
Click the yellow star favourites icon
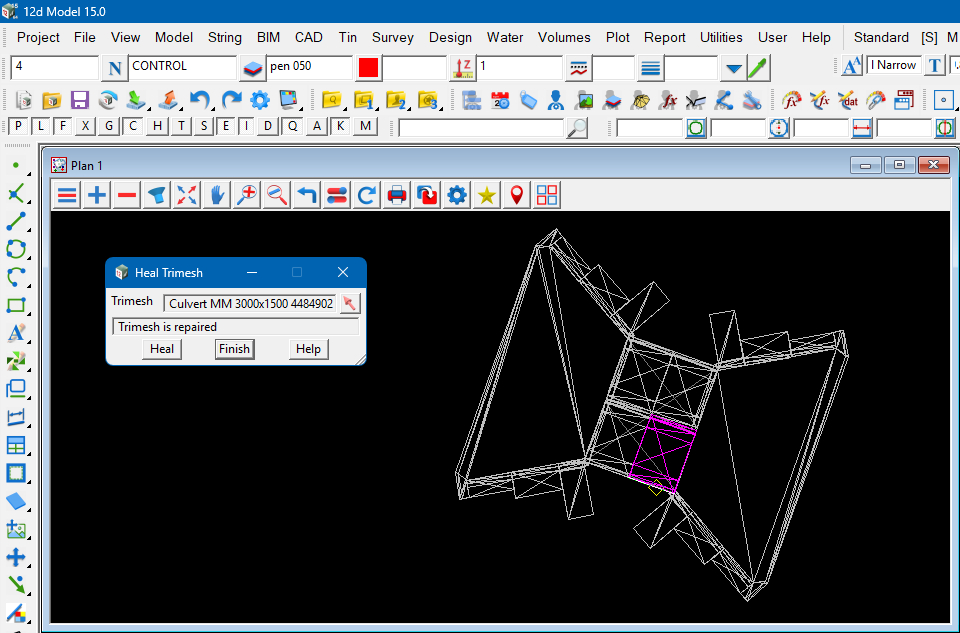tap(487, 195)
